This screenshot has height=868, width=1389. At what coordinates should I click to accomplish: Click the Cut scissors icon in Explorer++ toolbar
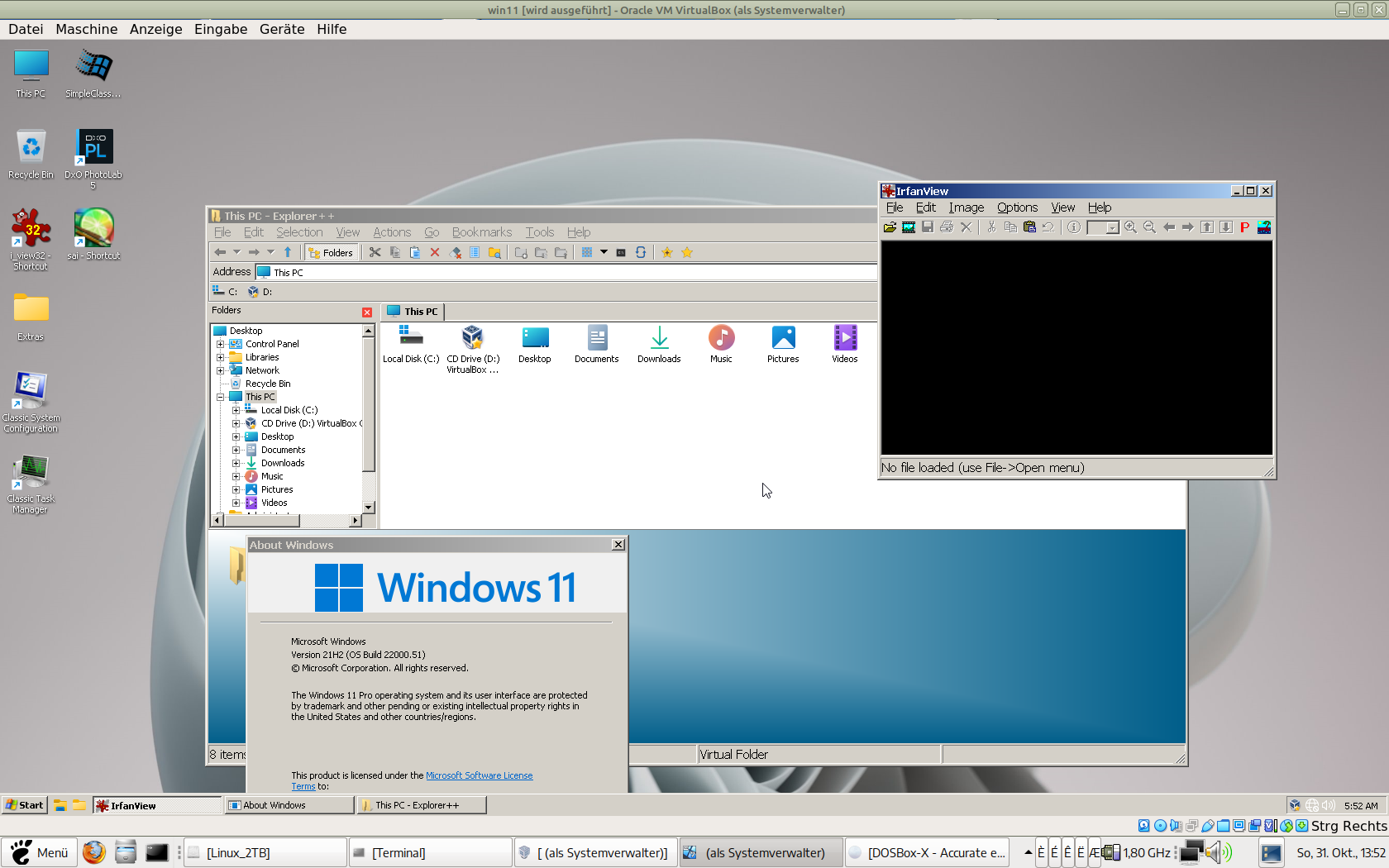click(x=375, y=252)
